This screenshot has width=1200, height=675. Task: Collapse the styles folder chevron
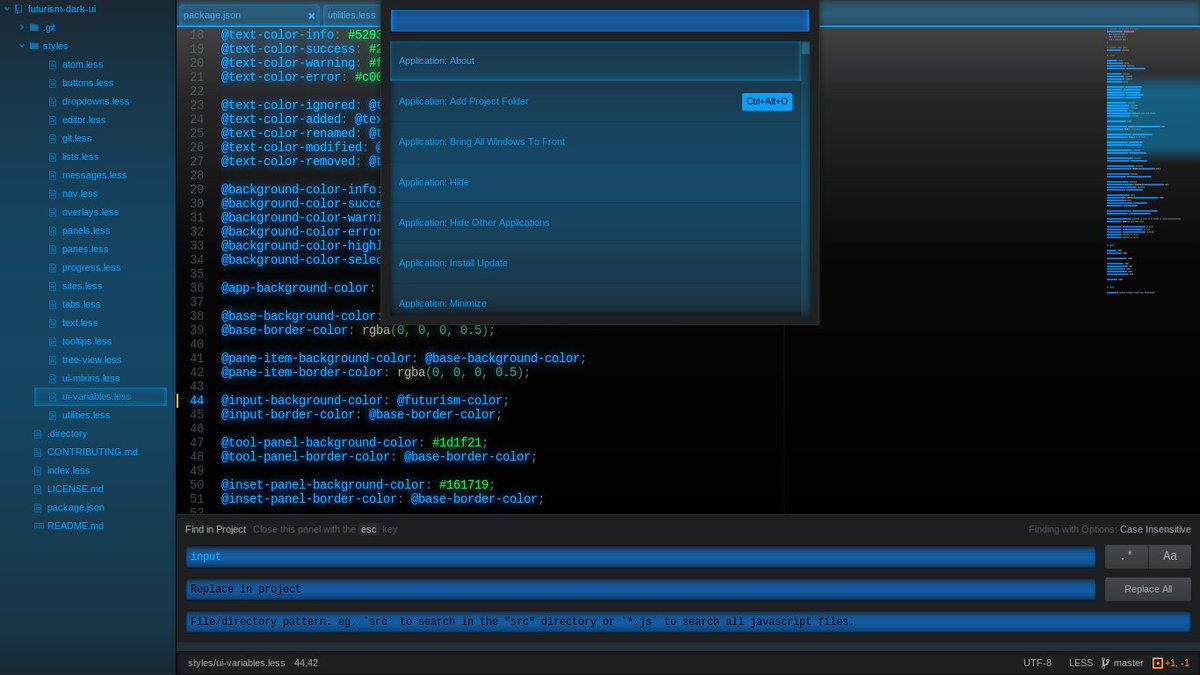click(x=21, y=46)
